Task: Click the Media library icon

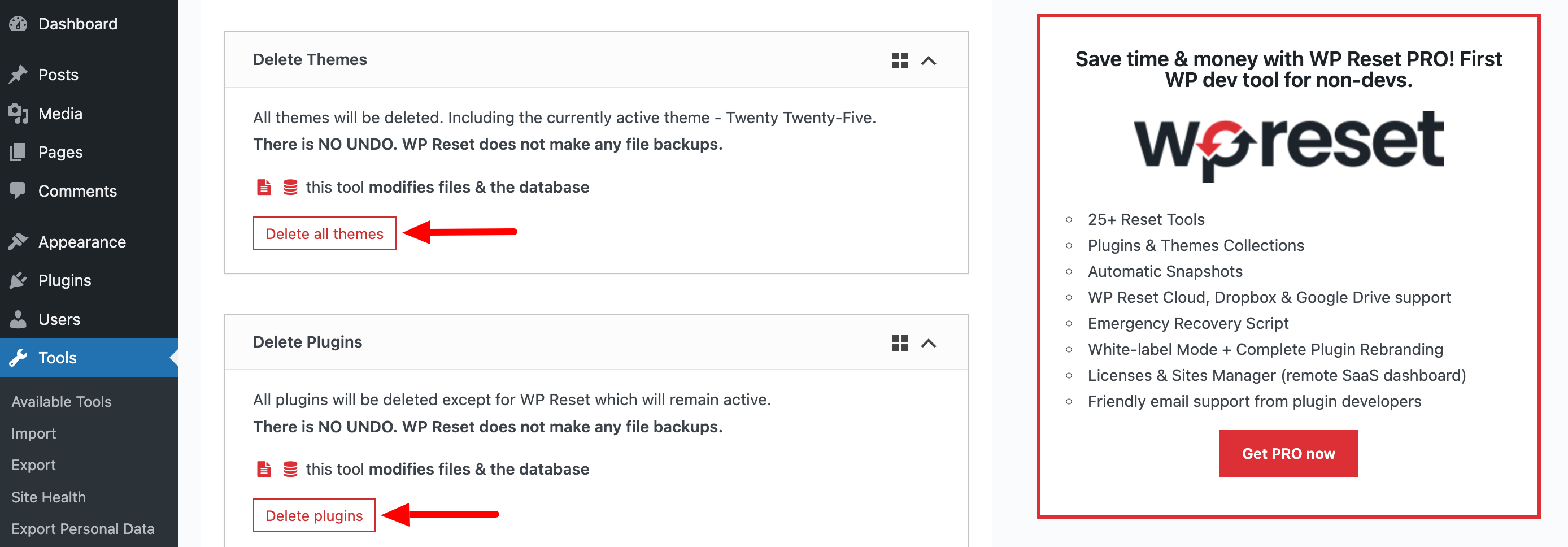Action: (x=18, y=113)
